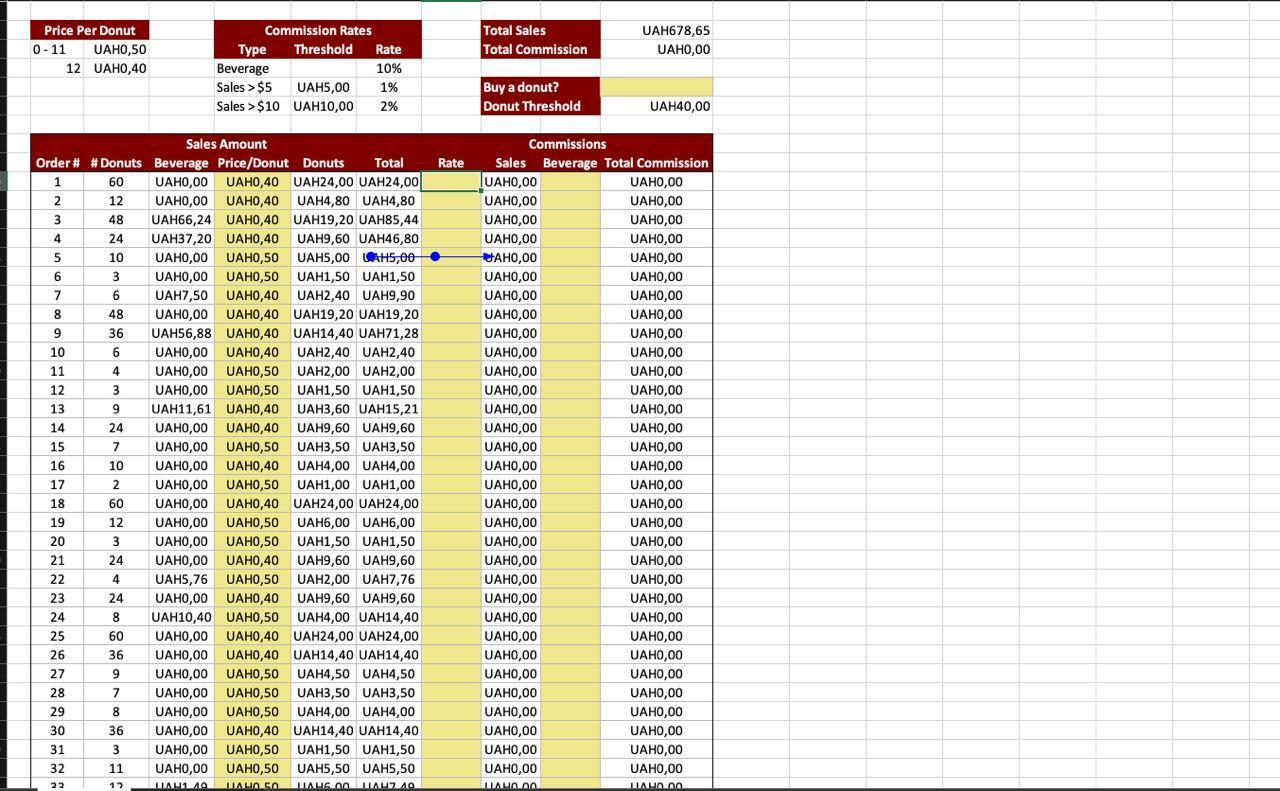
Task: Select the beverage value UAH5,76 in order 22
Action: click(181, 579)
